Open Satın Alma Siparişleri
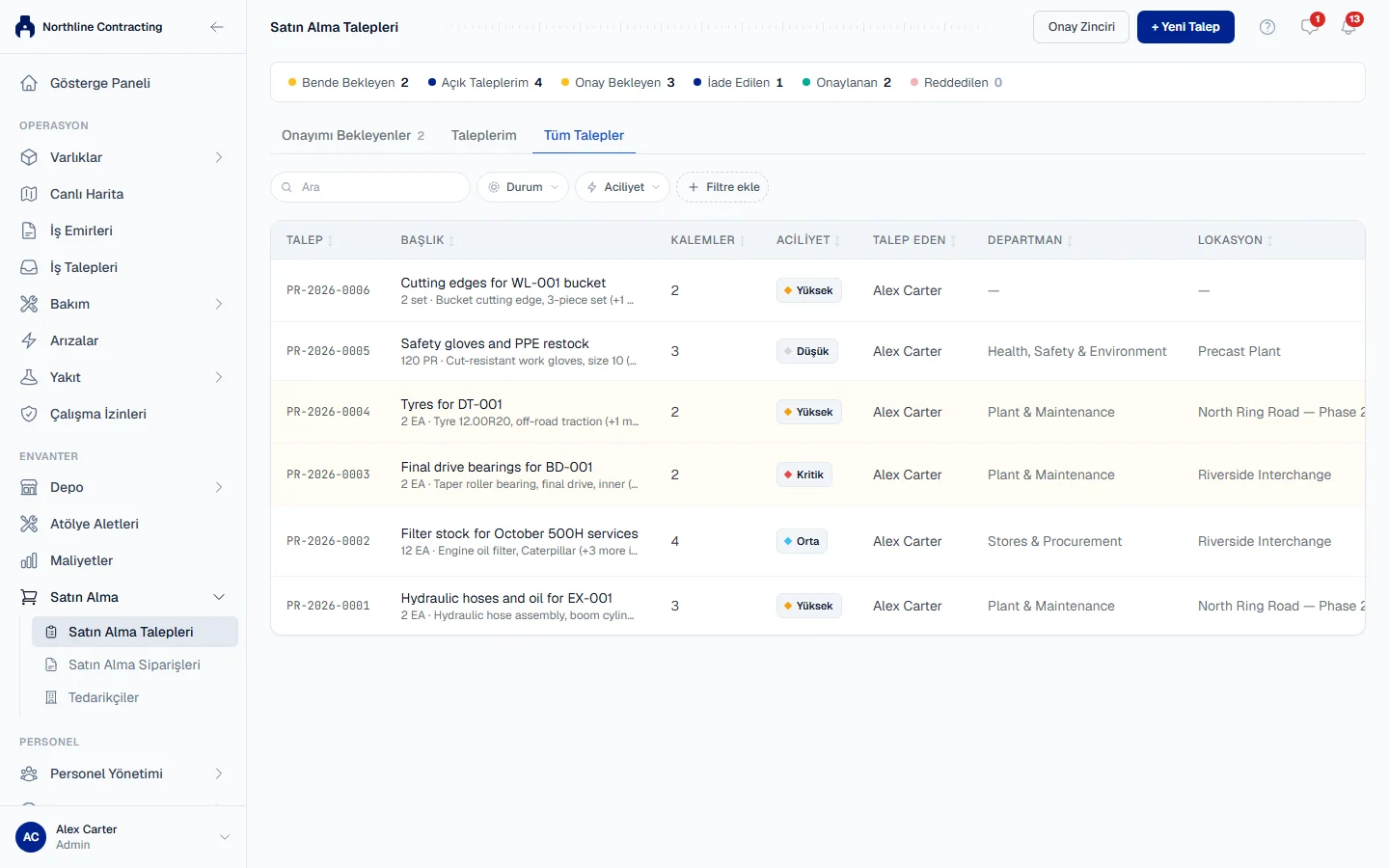The image size is (1389, 868). coord(135,665)
